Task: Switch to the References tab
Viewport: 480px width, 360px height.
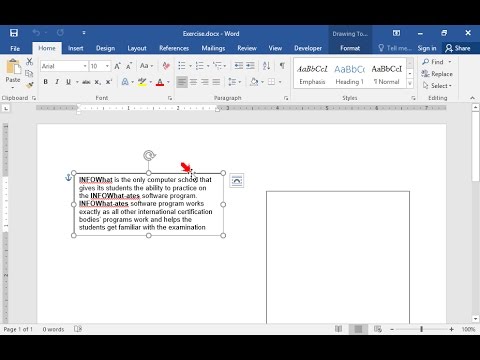Action: (174, 48)
